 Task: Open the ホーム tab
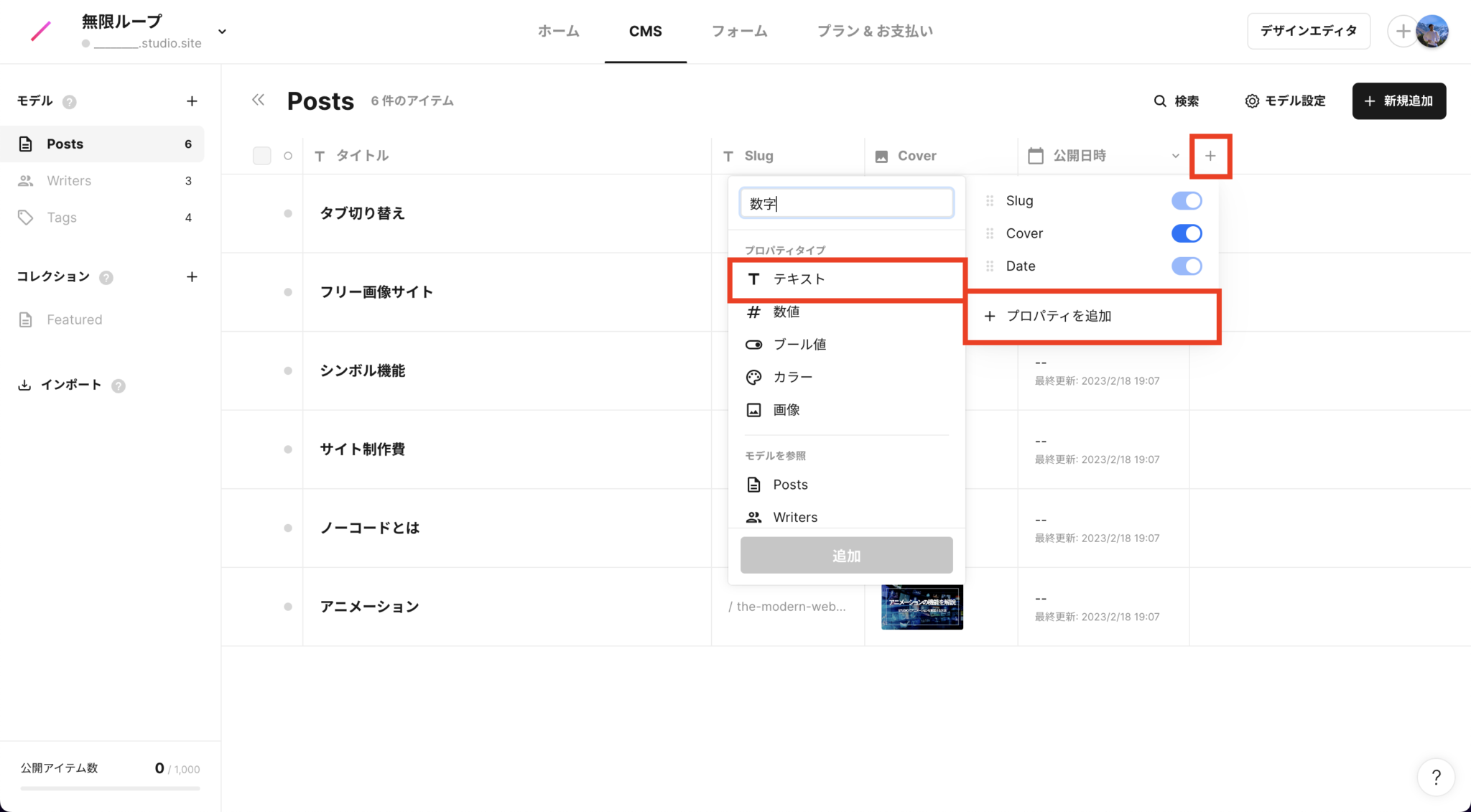click(558, 31)
